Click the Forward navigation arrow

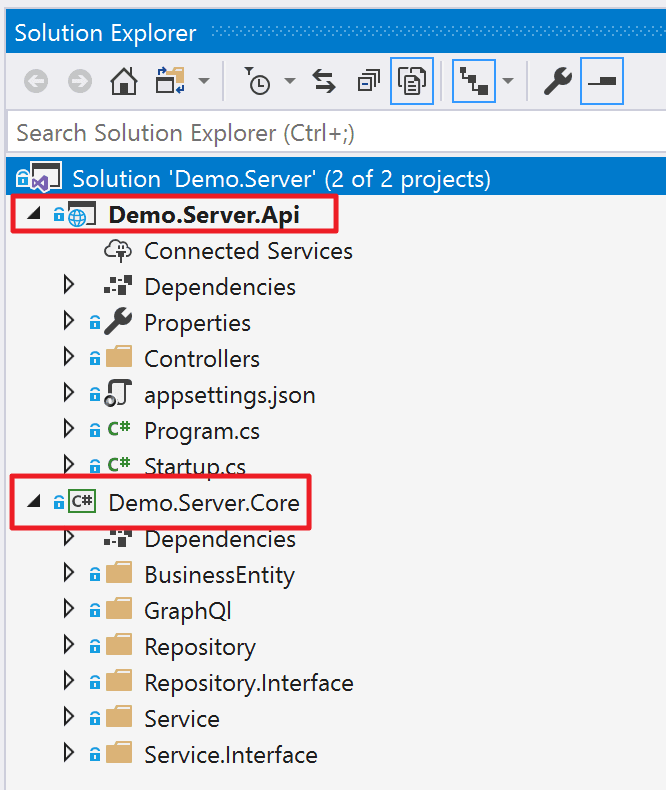(x=80, y=81)
